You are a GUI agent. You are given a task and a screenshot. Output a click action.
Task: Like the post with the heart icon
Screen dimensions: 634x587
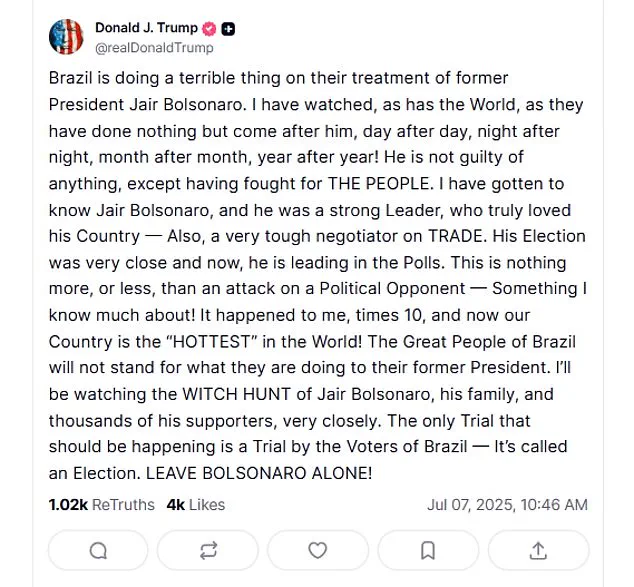317,550
